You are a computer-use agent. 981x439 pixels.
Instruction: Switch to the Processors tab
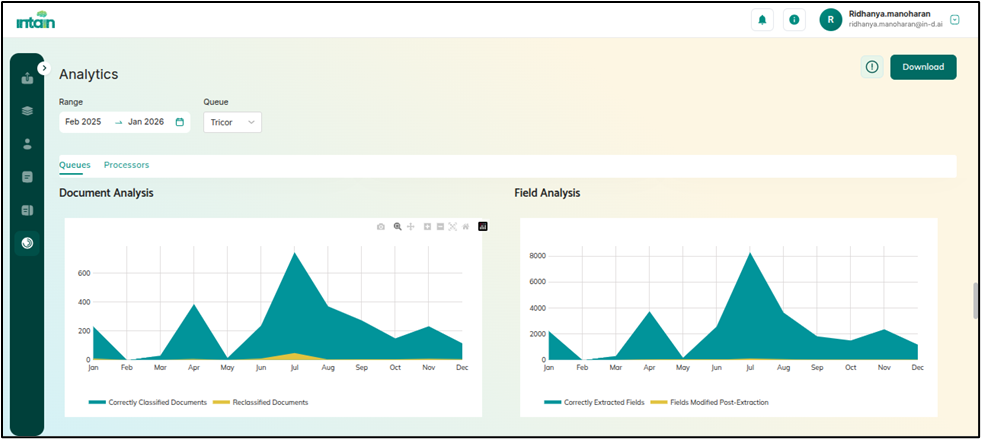[126, 165]
